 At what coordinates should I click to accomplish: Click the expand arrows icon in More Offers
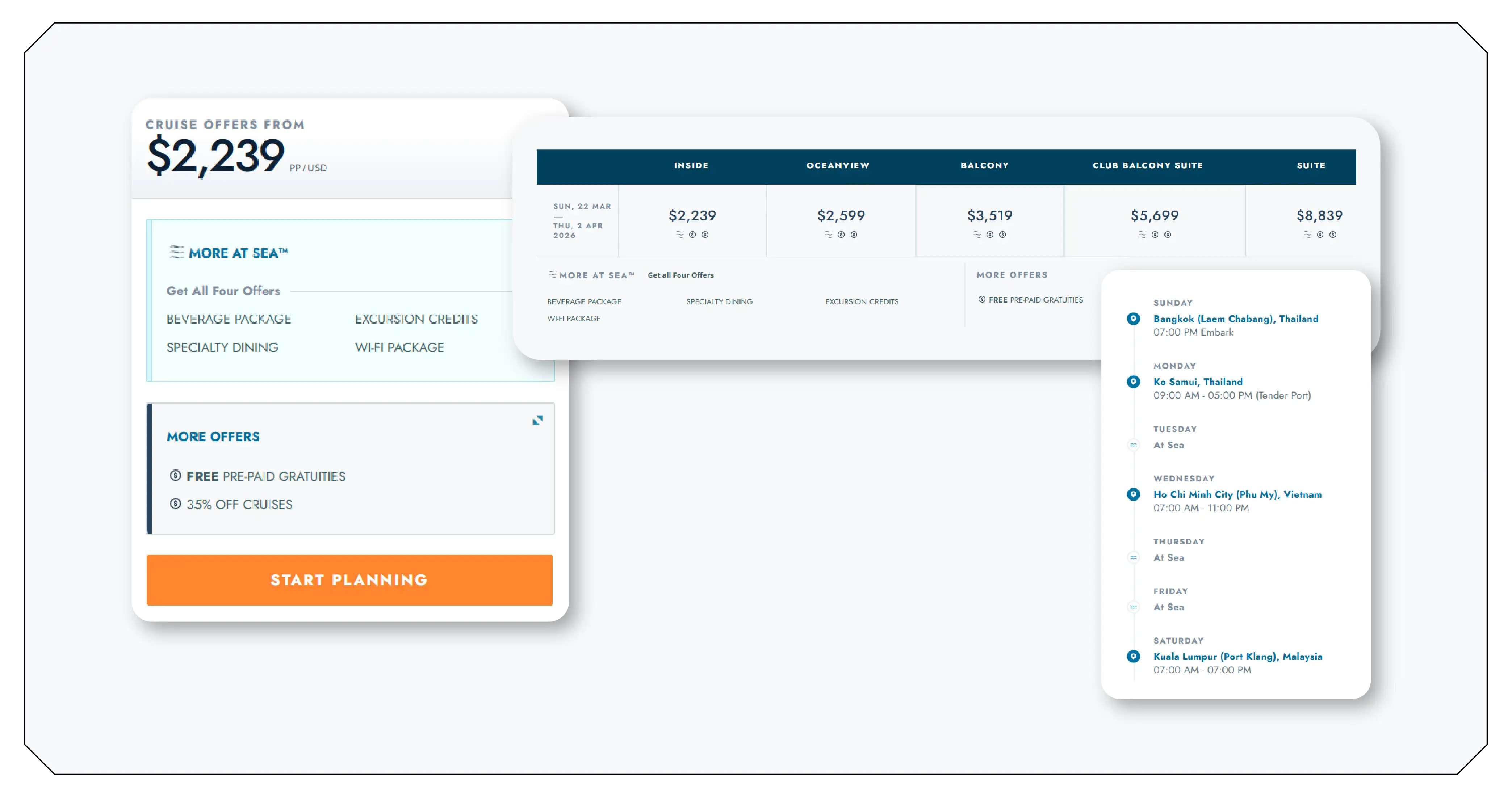coord(537,420)
